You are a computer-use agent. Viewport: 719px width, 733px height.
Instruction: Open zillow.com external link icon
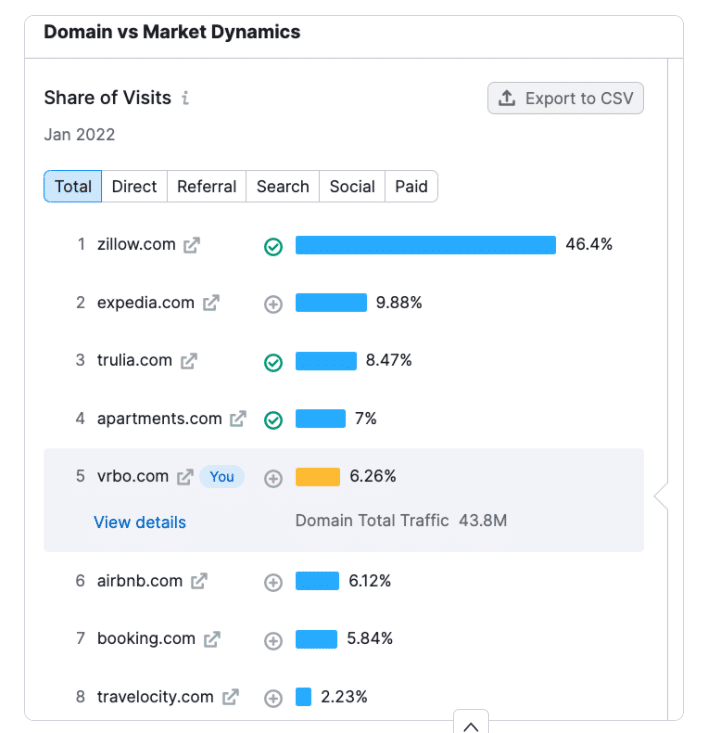click(192, 245)
